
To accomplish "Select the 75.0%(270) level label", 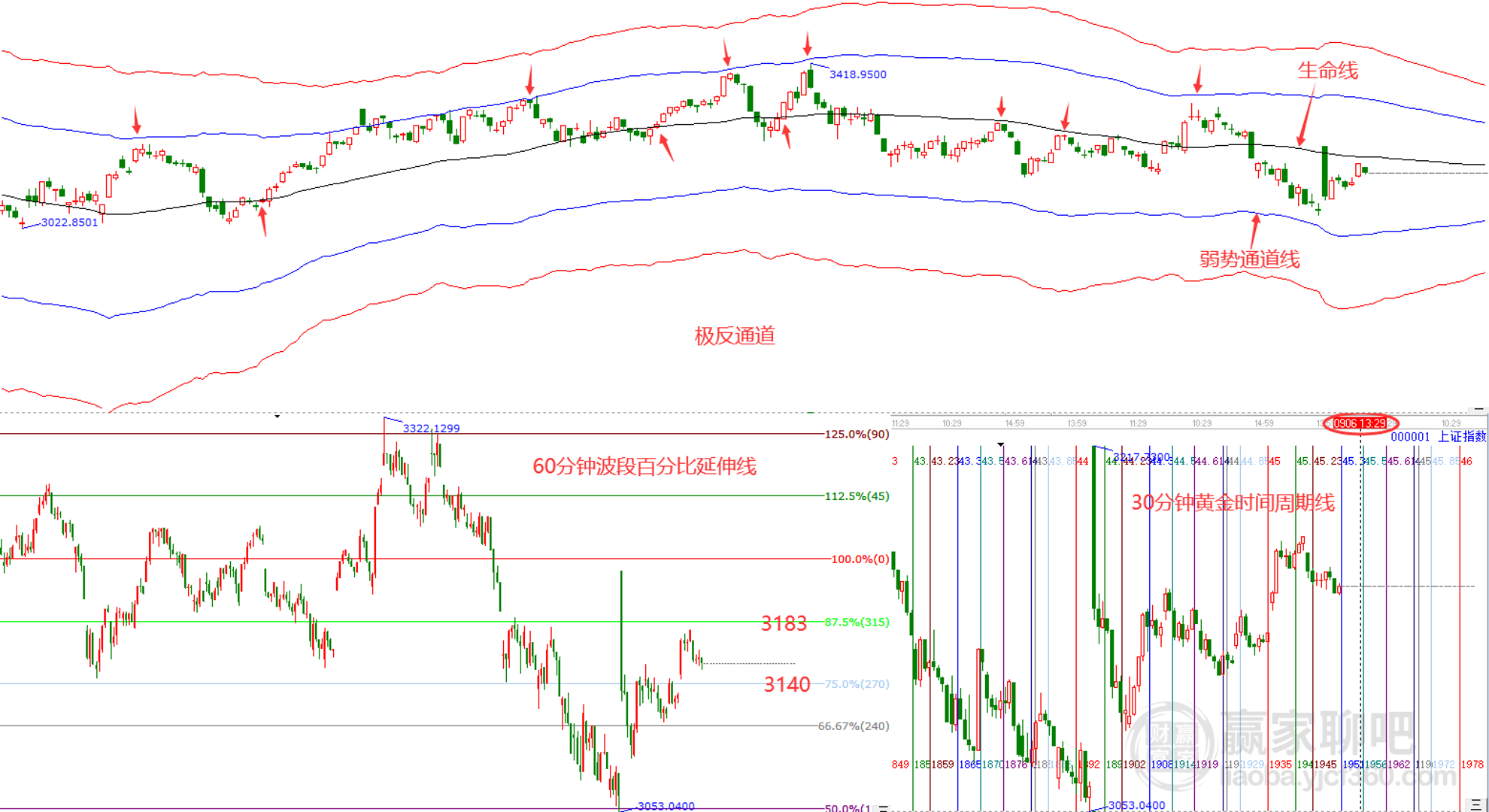I will (857, 684).
